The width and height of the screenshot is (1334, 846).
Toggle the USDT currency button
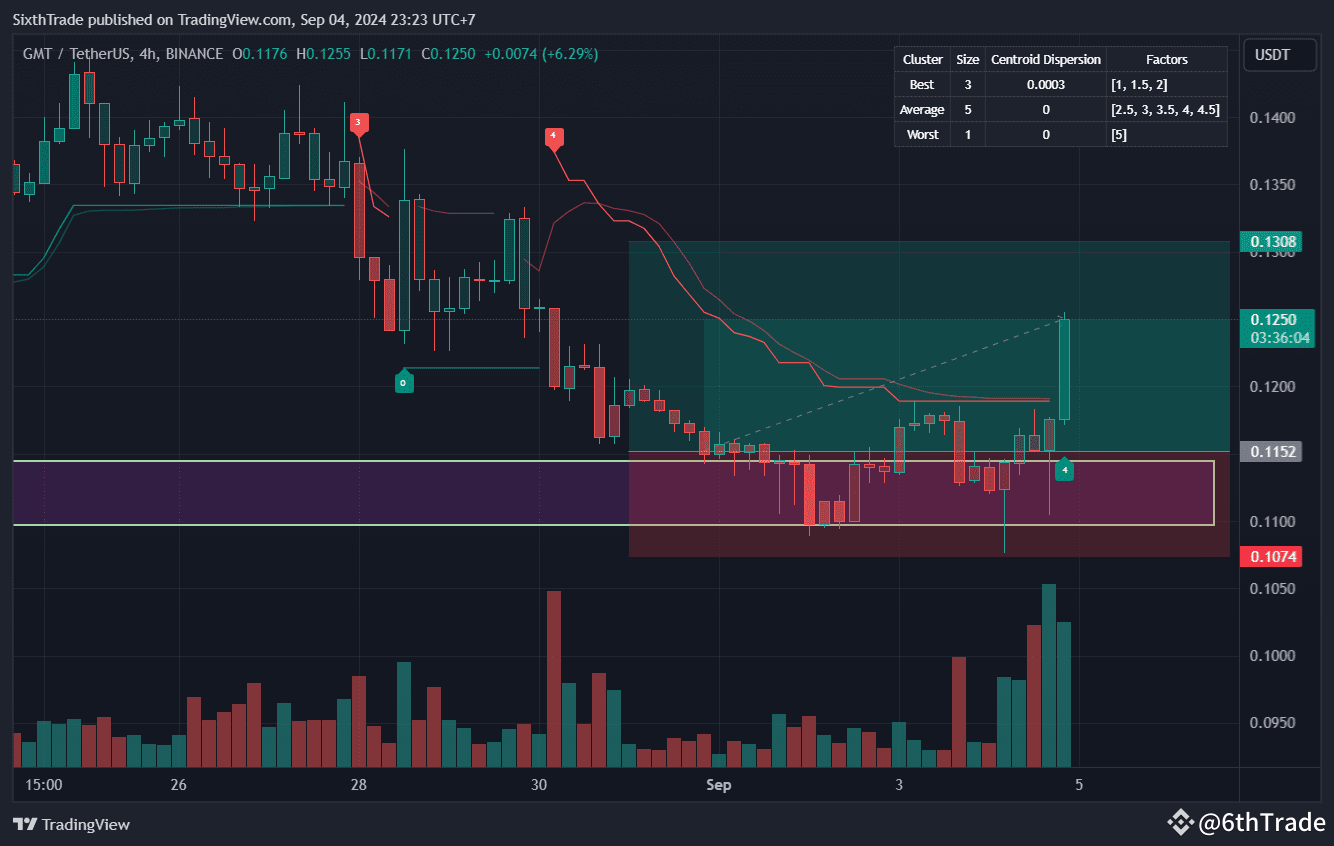(1280, 55)
